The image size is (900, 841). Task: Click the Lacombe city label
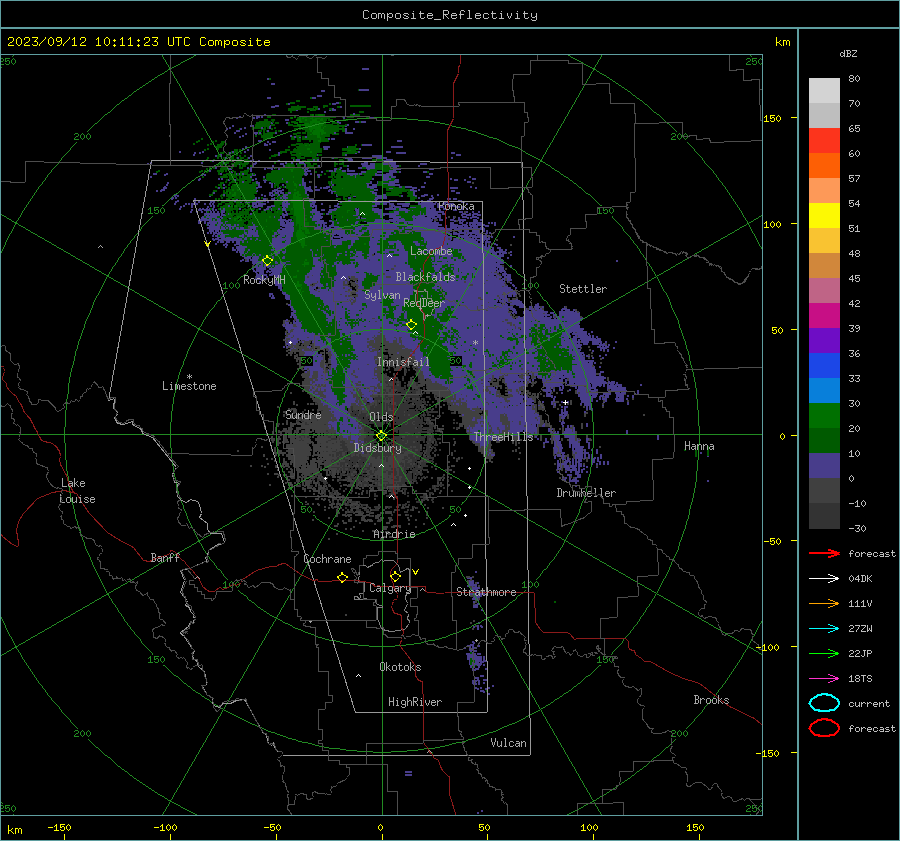pyautogui.click(x=431, y=251)
